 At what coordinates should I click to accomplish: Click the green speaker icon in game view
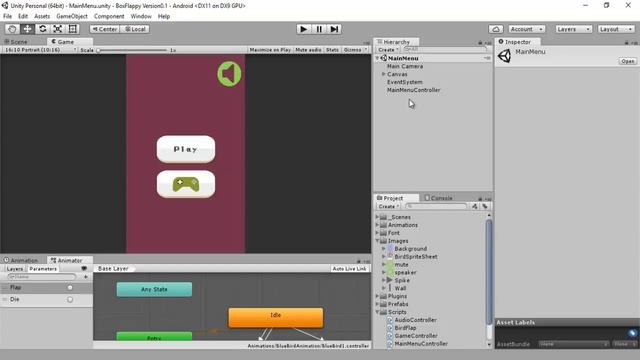tap(229, 74)
